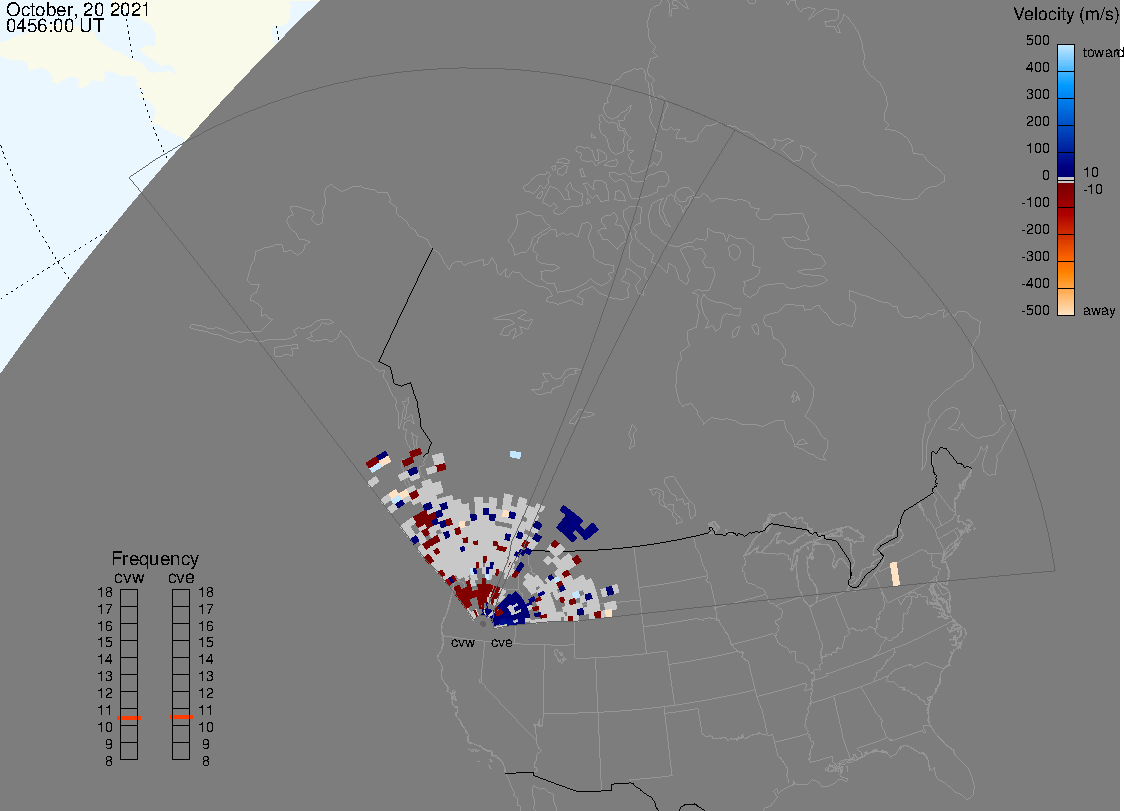Click the isolated light blue cell north of scatter
This screenshot has width=1124, height=811.
coord(515,454)
